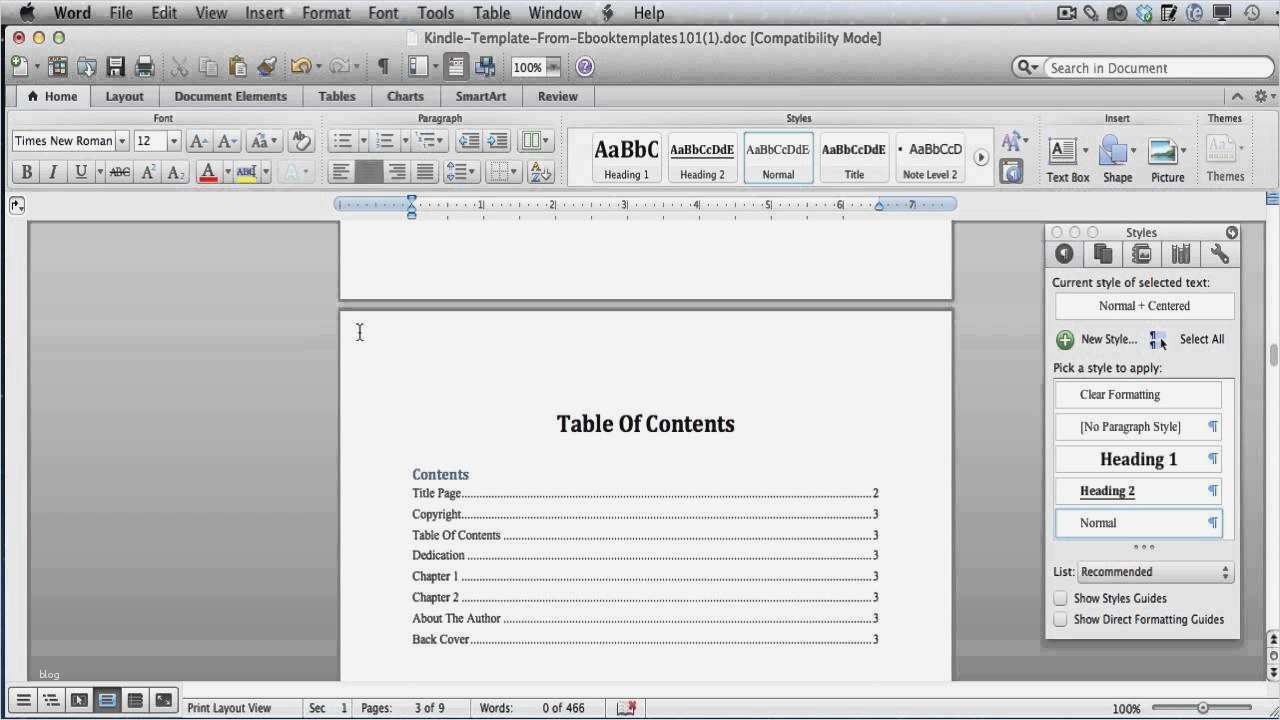The height and width of the screenshot is (720, 1280).
Task: Click the Apple menu icon
Action: [27, 13]
